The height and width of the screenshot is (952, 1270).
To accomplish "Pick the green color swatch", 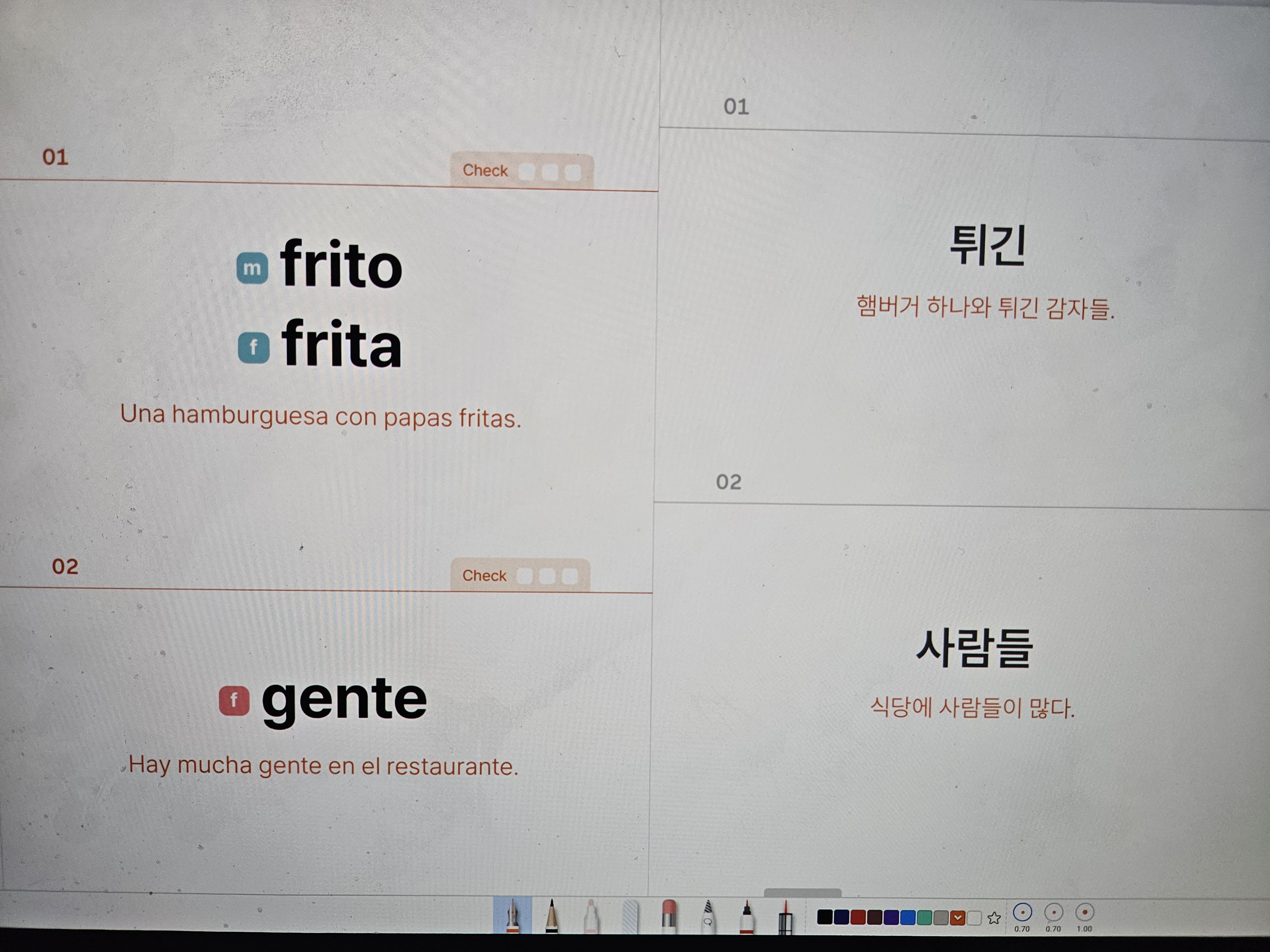I will pos(924,918).
